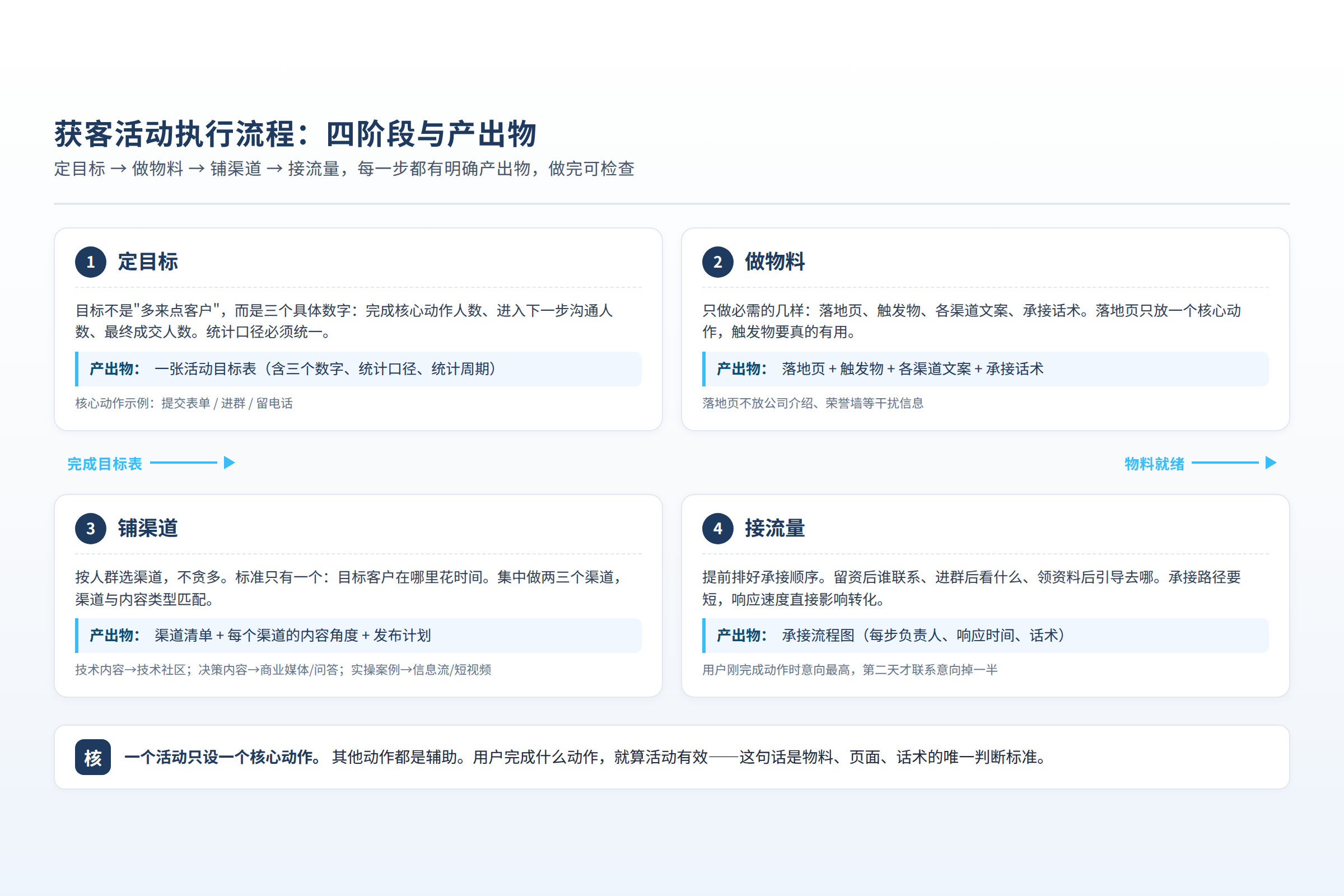The height and width of the screenshot is (896, 1344).
Task: Click output box 渠道清单 + 每个渠道的内容角度
Action: tap(358, 636)
